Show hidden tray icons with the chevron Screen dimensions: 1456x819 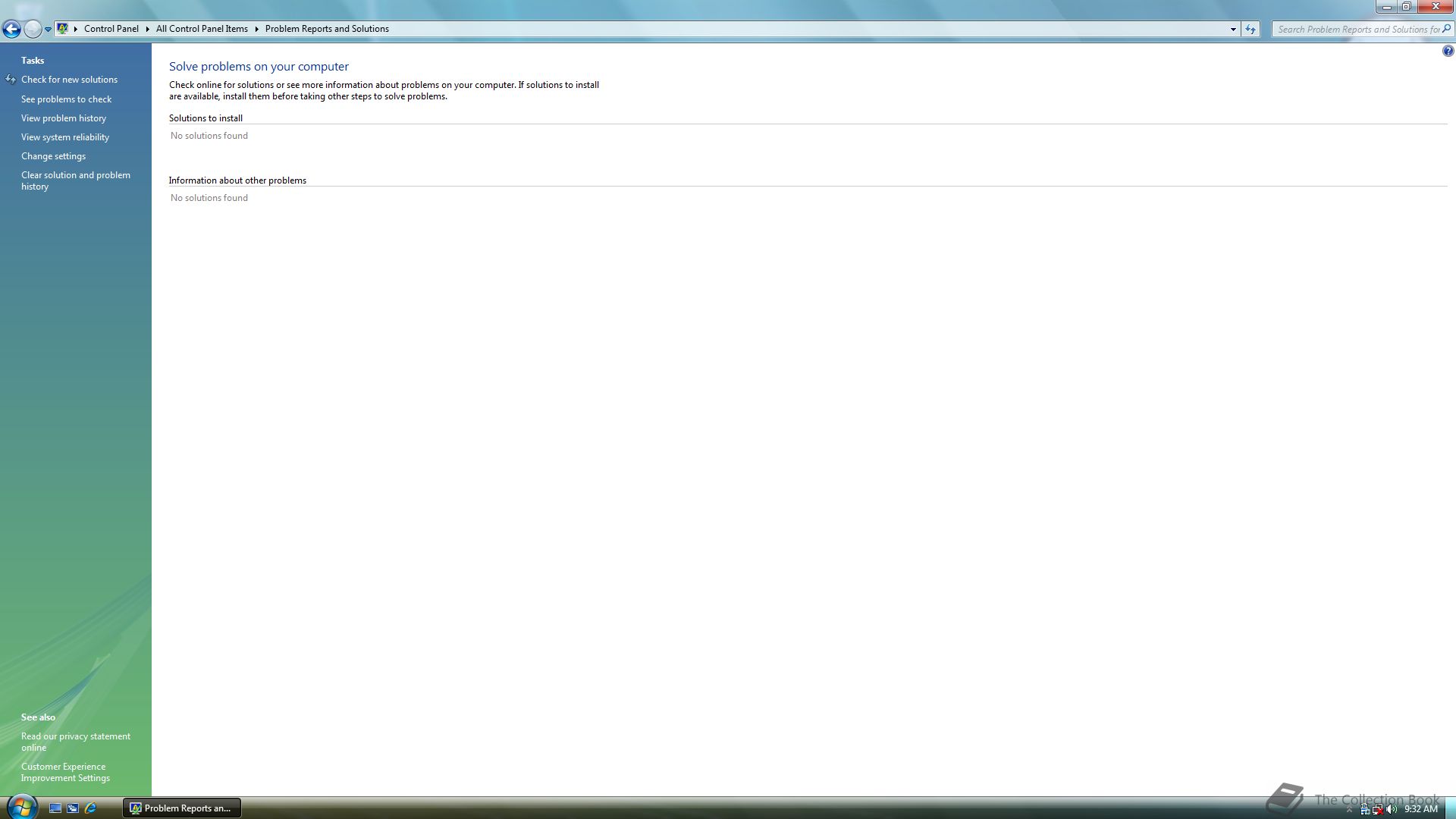[x=1349, y=810]
